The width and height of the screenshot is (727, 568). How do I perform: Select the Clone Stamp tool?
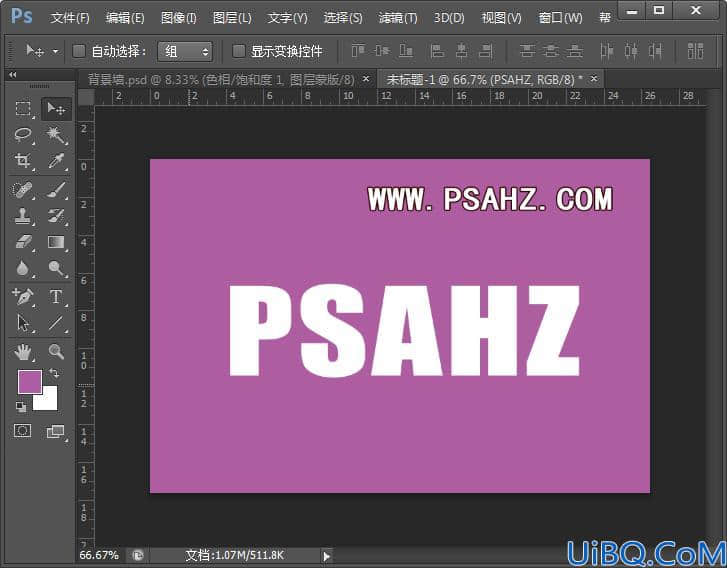coord(23,216)
